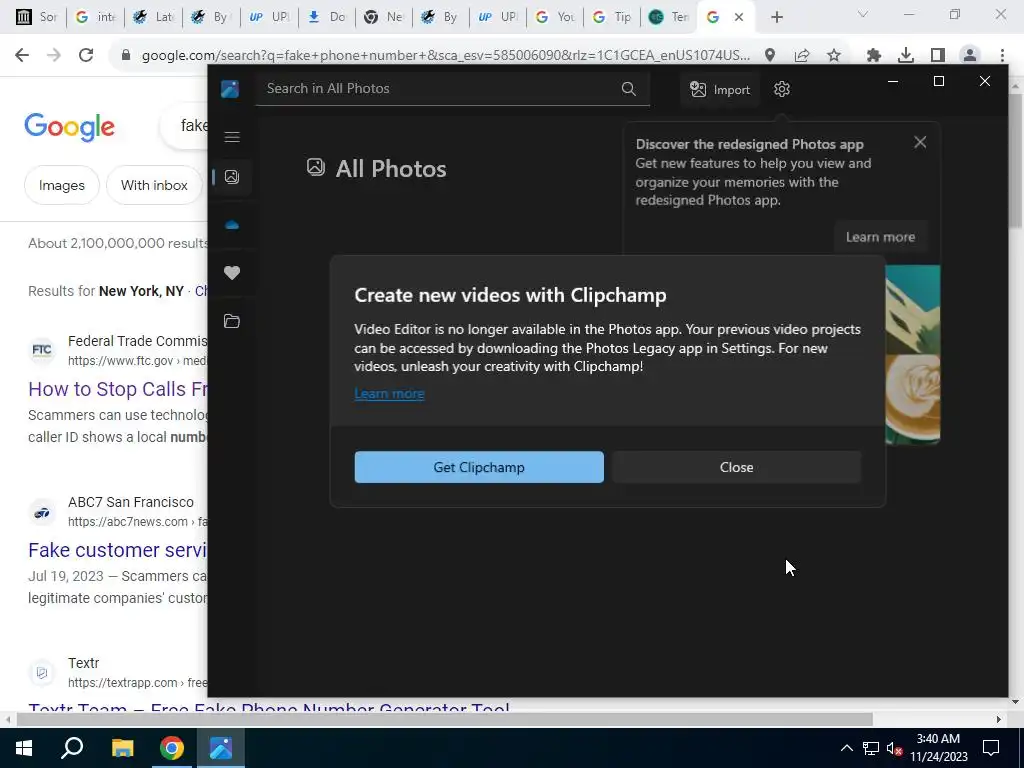Click the network icon in system tray
Viewport: 1024px width, 768px height.
871,748
